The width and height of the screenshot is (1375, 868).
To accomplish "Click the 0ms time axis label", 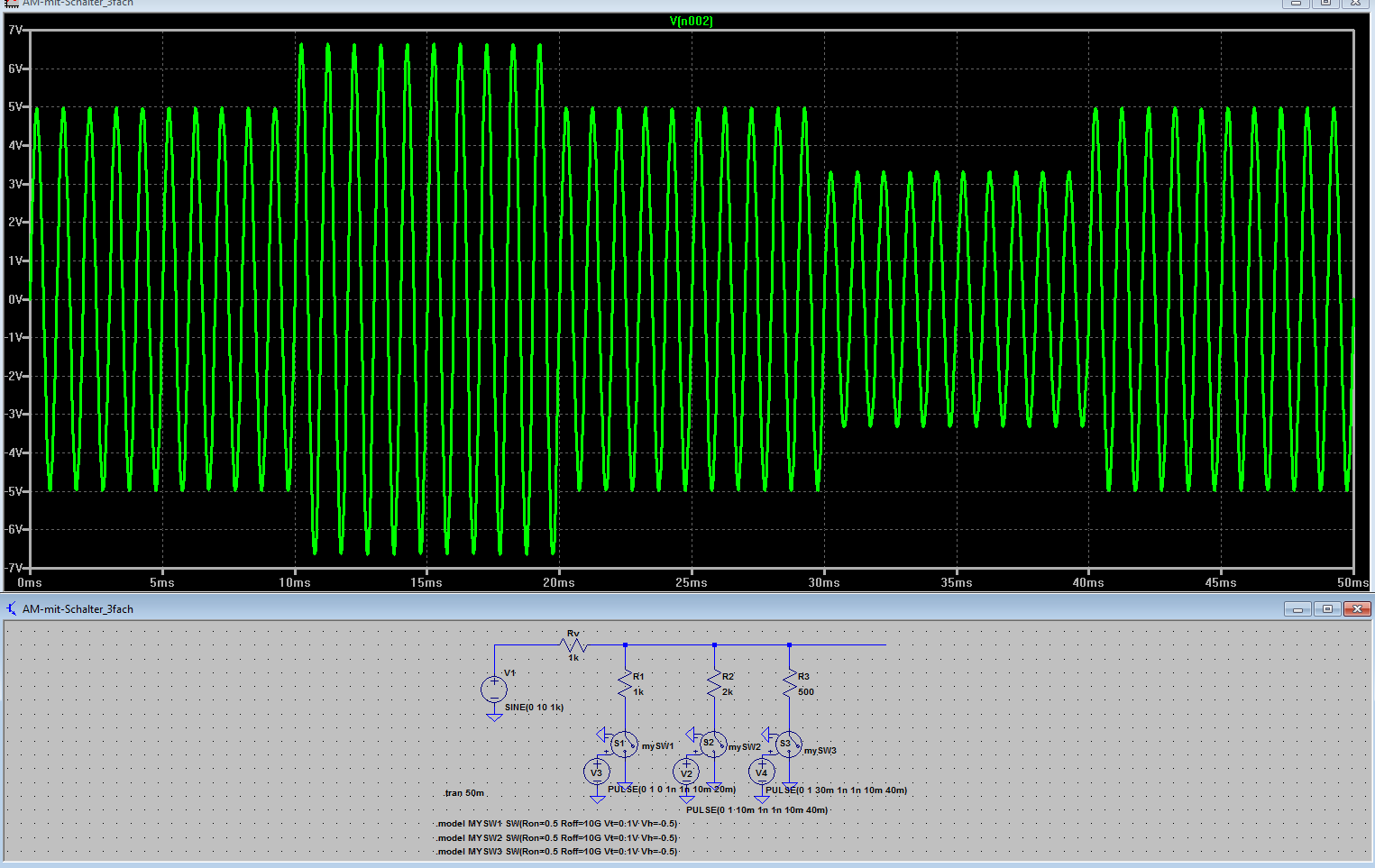I will click(30, 583).
